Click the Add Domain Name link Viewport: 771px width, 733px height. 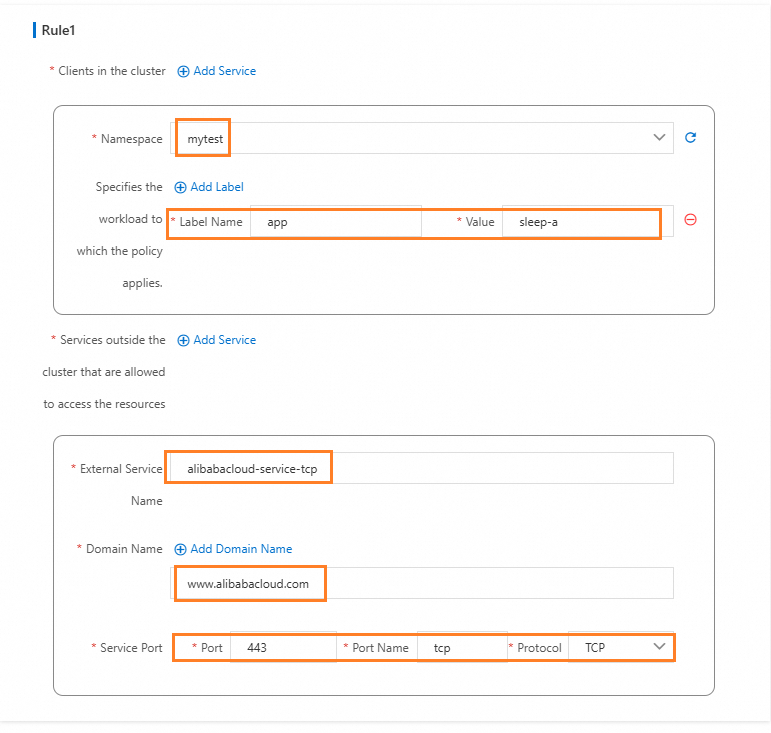tap(241, 549)
